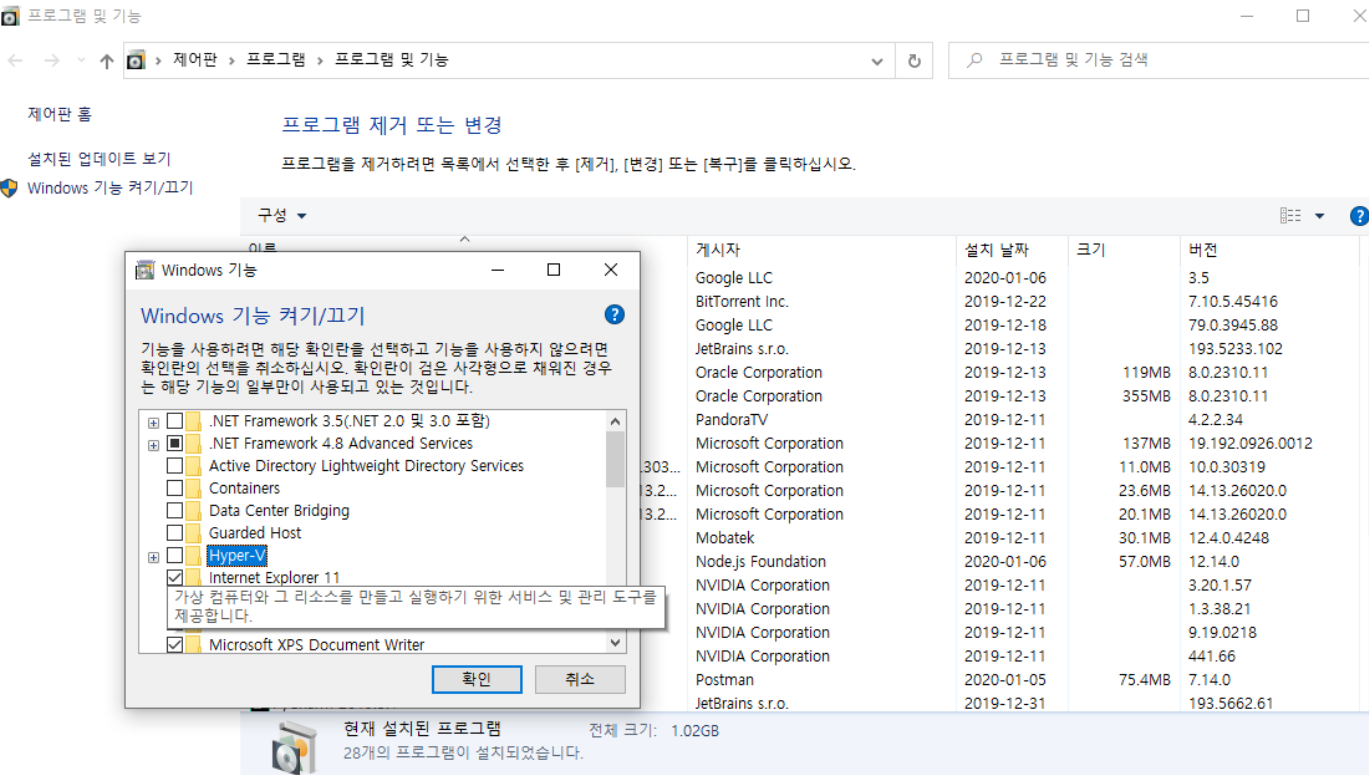This screenshot has width=1369, height=775.
Task: Click the shield icon beside Windows 기능 켜기/끄기
Action: tap(10, 188)
